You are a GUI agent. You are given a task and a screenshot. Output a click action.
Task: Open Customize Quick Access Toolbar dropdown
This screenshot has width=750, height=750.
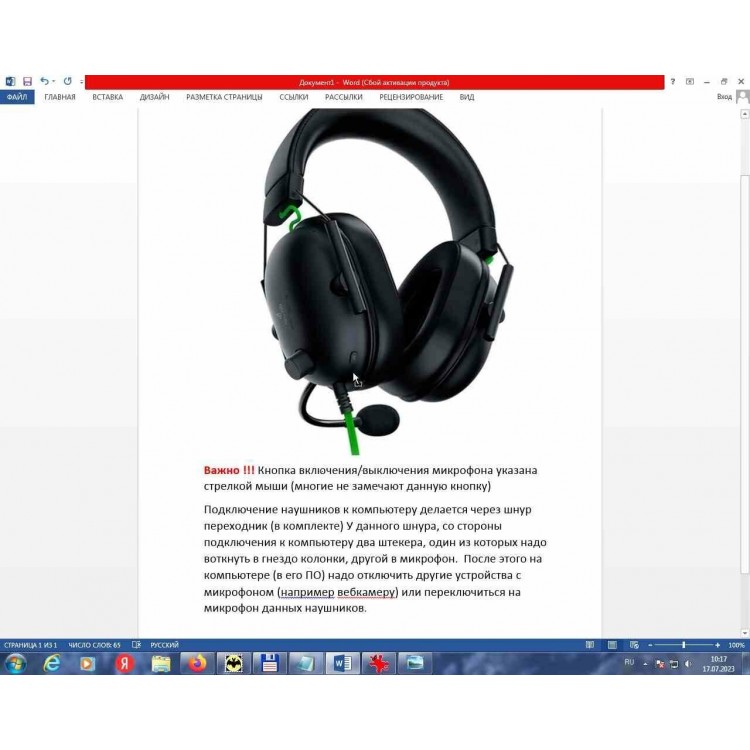[x=81, y=82]
